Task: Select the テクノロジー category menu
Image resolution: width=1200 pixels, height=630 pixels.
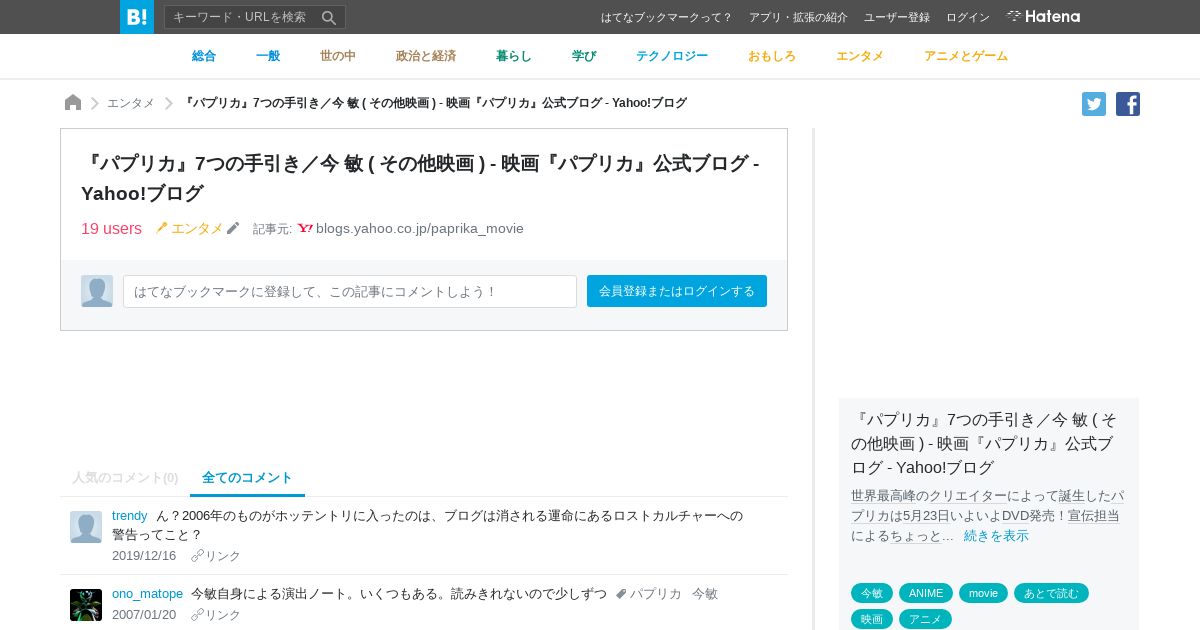Action: pyautogui.click(x=672, y=56)
